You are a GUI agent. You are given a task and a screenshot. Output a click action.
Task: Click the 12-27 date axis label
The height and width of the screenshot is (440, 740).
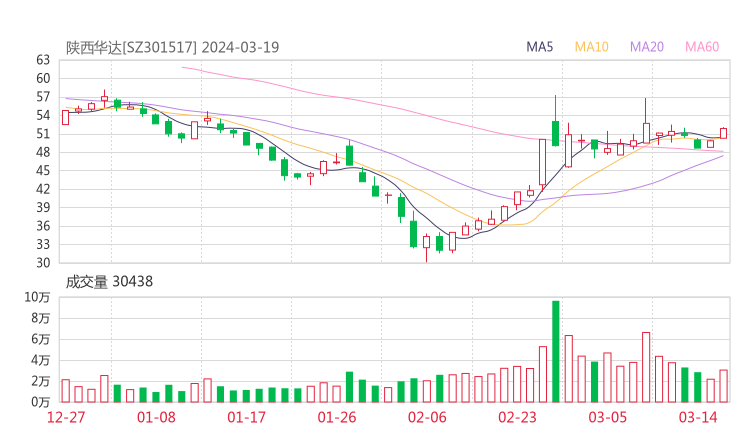pos(66,417)
